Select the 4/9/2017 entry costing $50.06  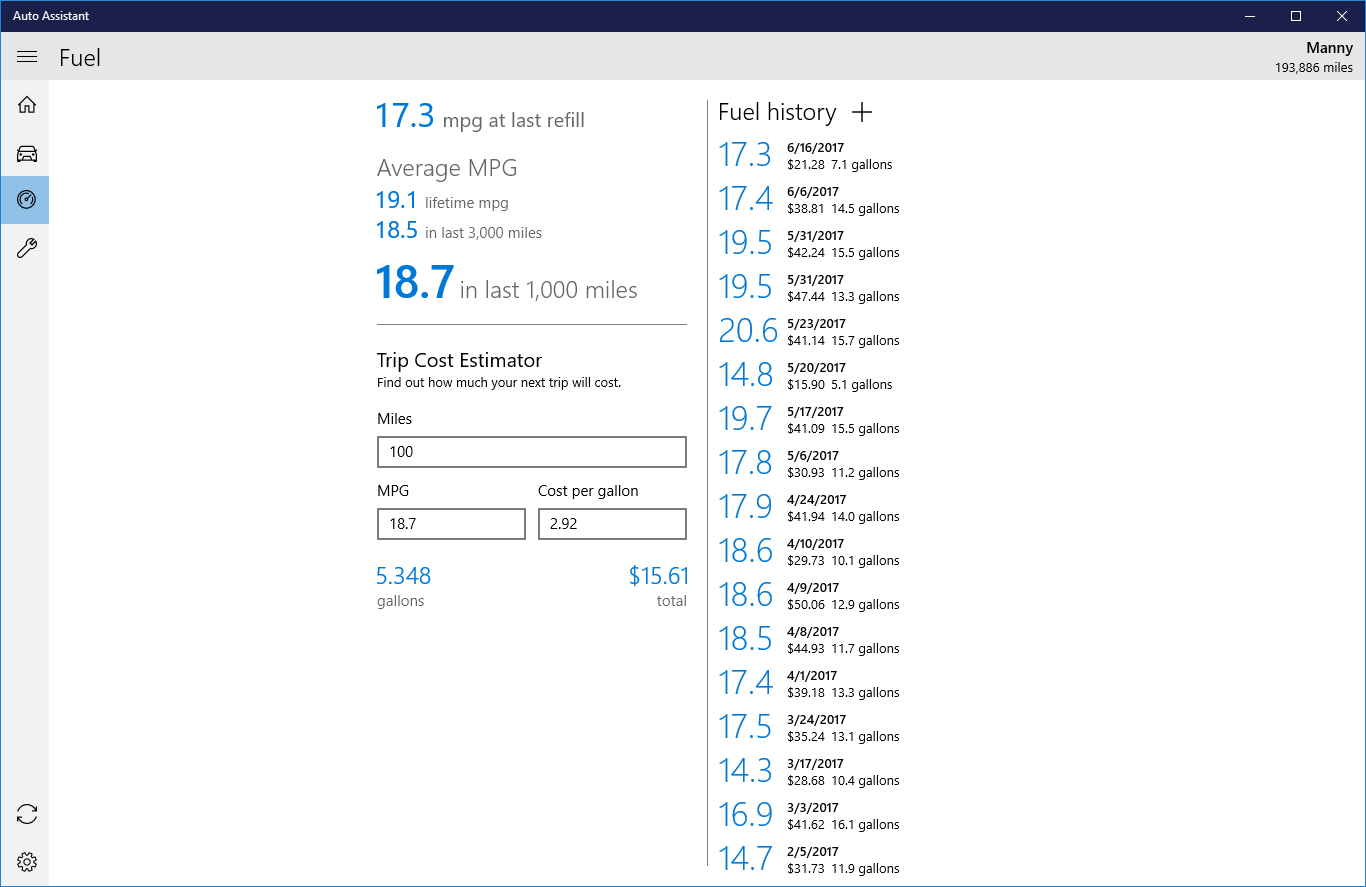809,595
